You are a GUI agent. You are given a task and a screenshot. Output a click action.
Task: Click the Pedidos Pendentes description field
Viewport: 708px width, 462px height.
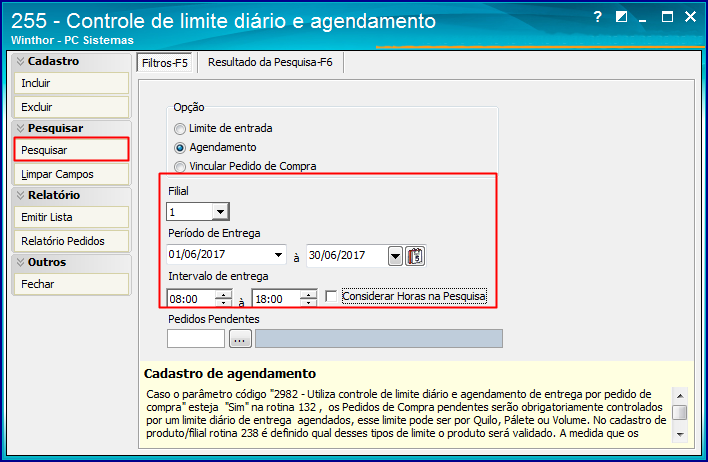[379, 339]
